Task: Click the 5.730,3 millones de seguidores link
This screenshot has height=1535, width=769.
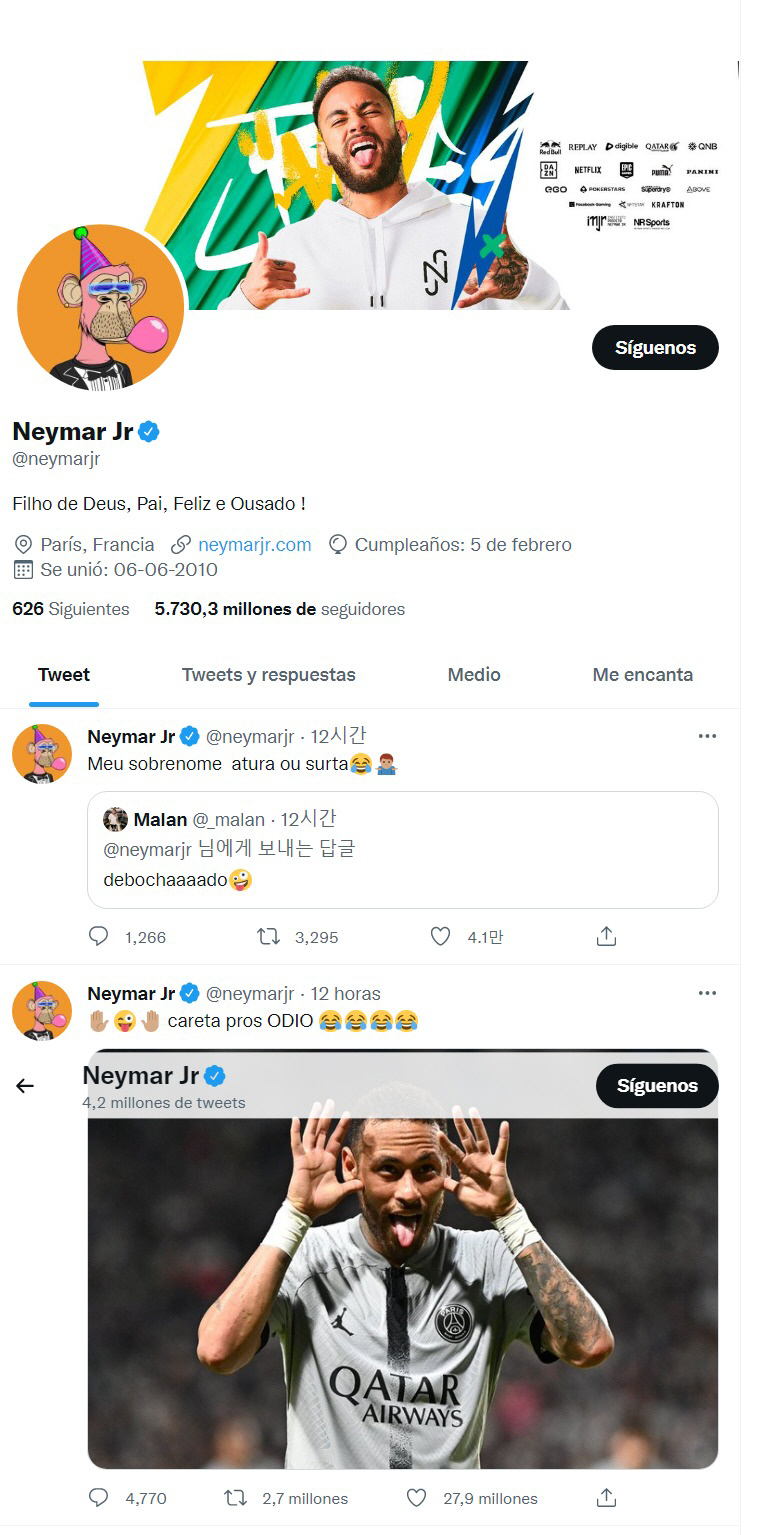Action: click(x=279, y=609)
